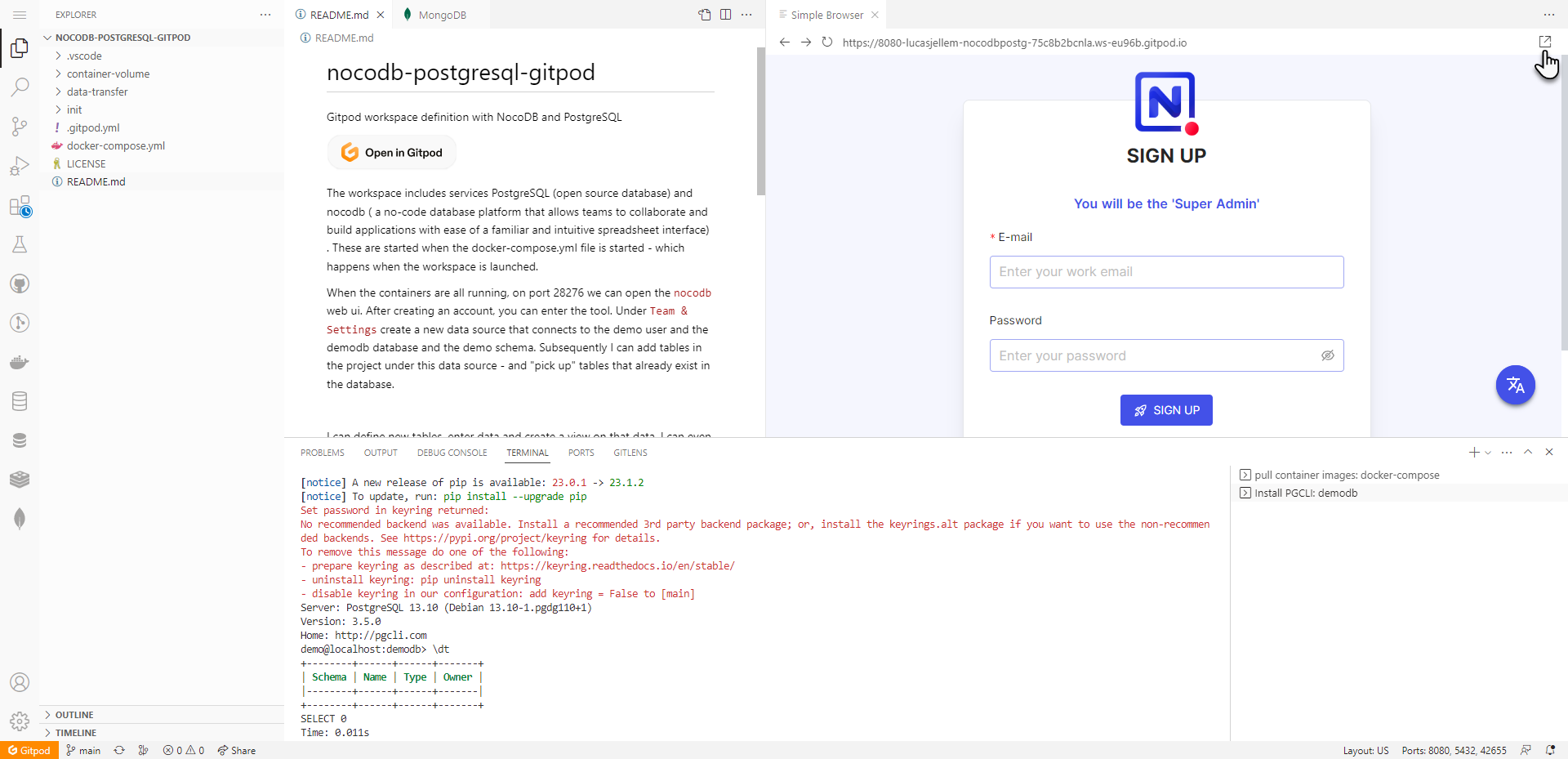Image resolution: width=1568 pixels, height=759 pixels.
Task: Close the README.md editor tab
Action: [x=381, y=15]
